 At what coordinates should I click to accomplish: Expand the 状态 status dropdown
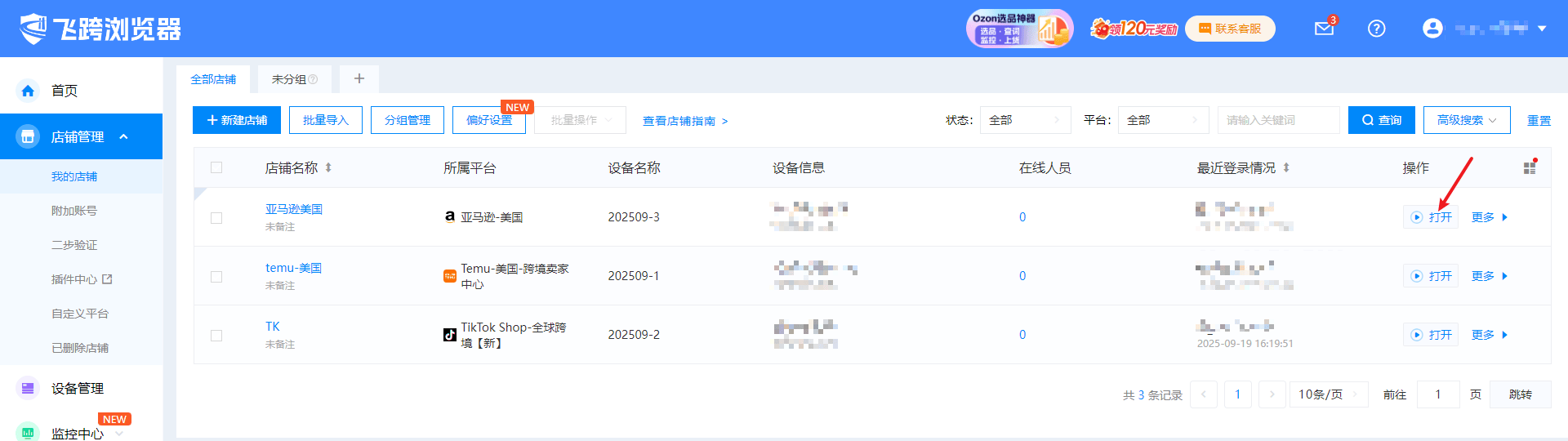coord(1025,120)
